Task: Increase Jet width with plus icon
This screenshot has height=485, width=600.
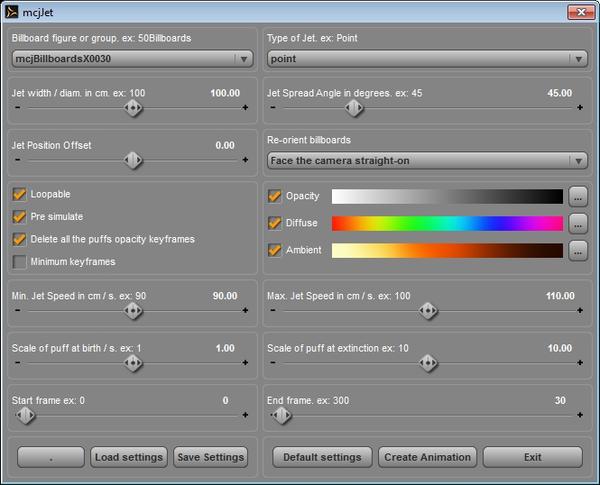Action: click(x=245, y=108)
